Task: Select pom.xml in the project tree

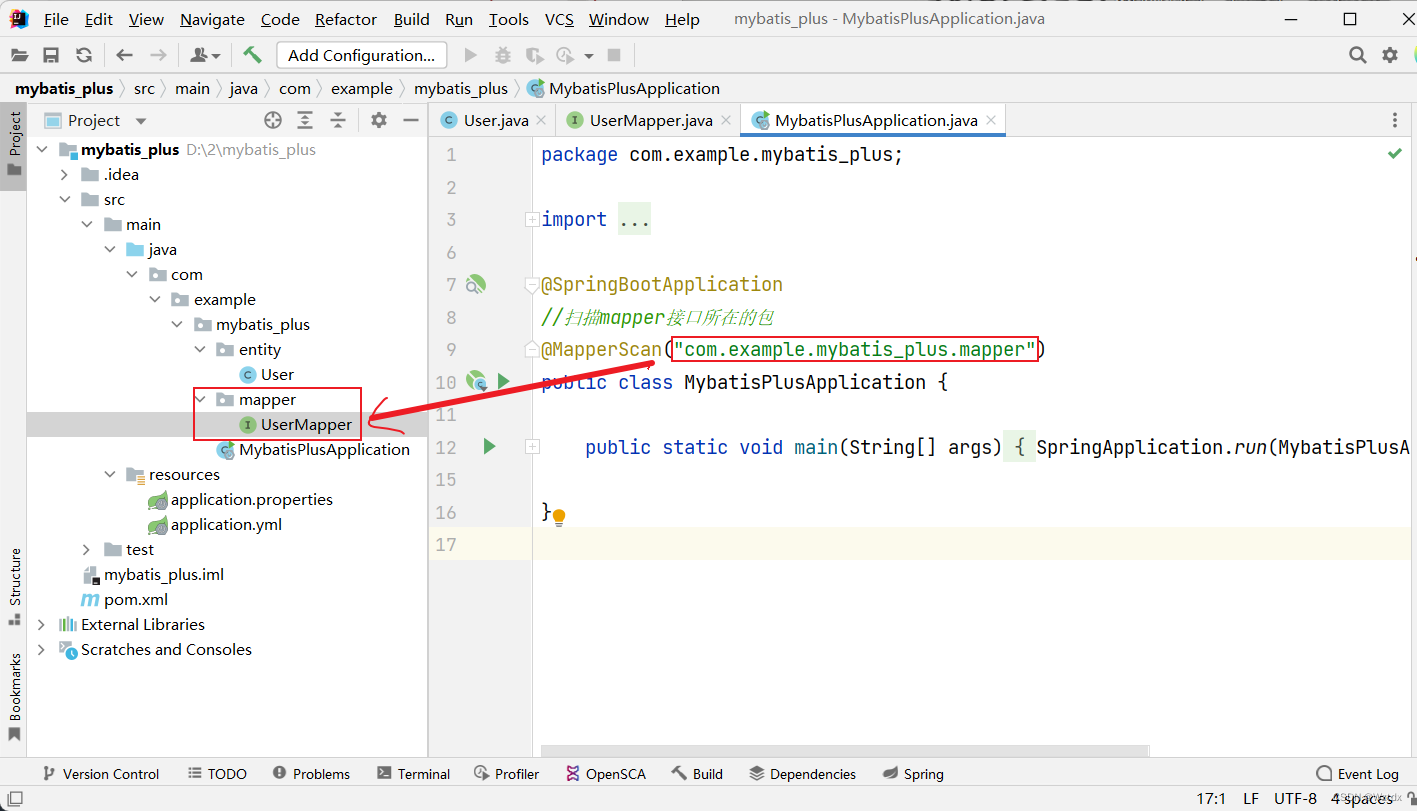Action: pyautogui.click(x=136, y=599)
